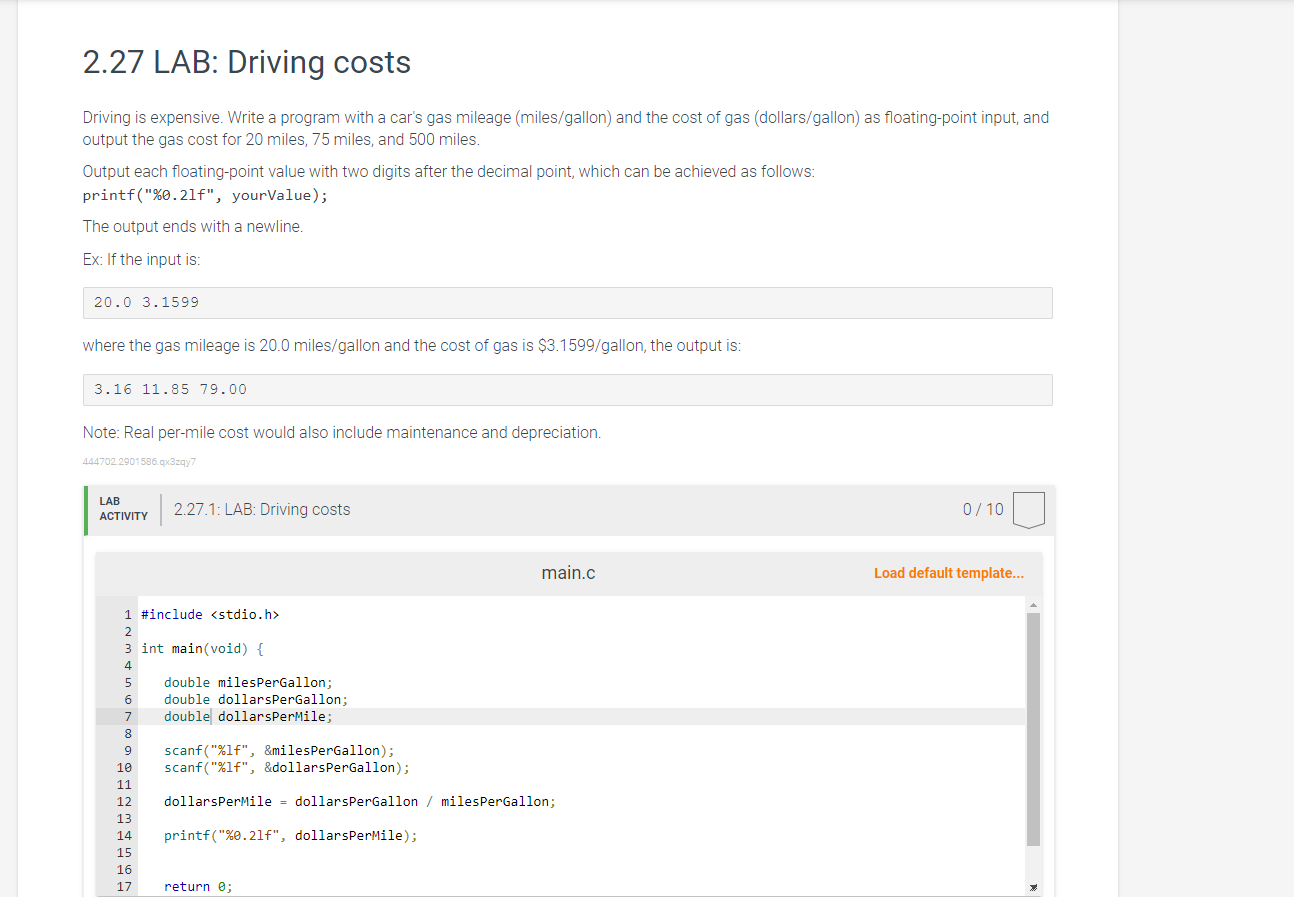
Task: Click the 2.27 LAB: Driving costs heading
Action: tap(247, 62)
